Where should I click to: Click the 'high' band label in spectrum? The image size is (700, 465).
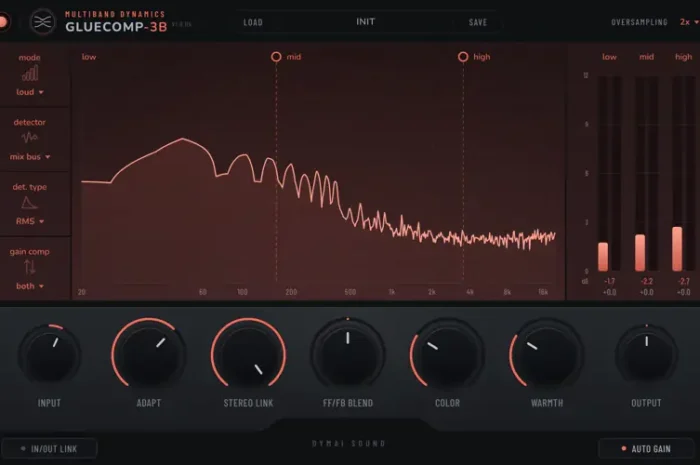[x=482, y=57]
